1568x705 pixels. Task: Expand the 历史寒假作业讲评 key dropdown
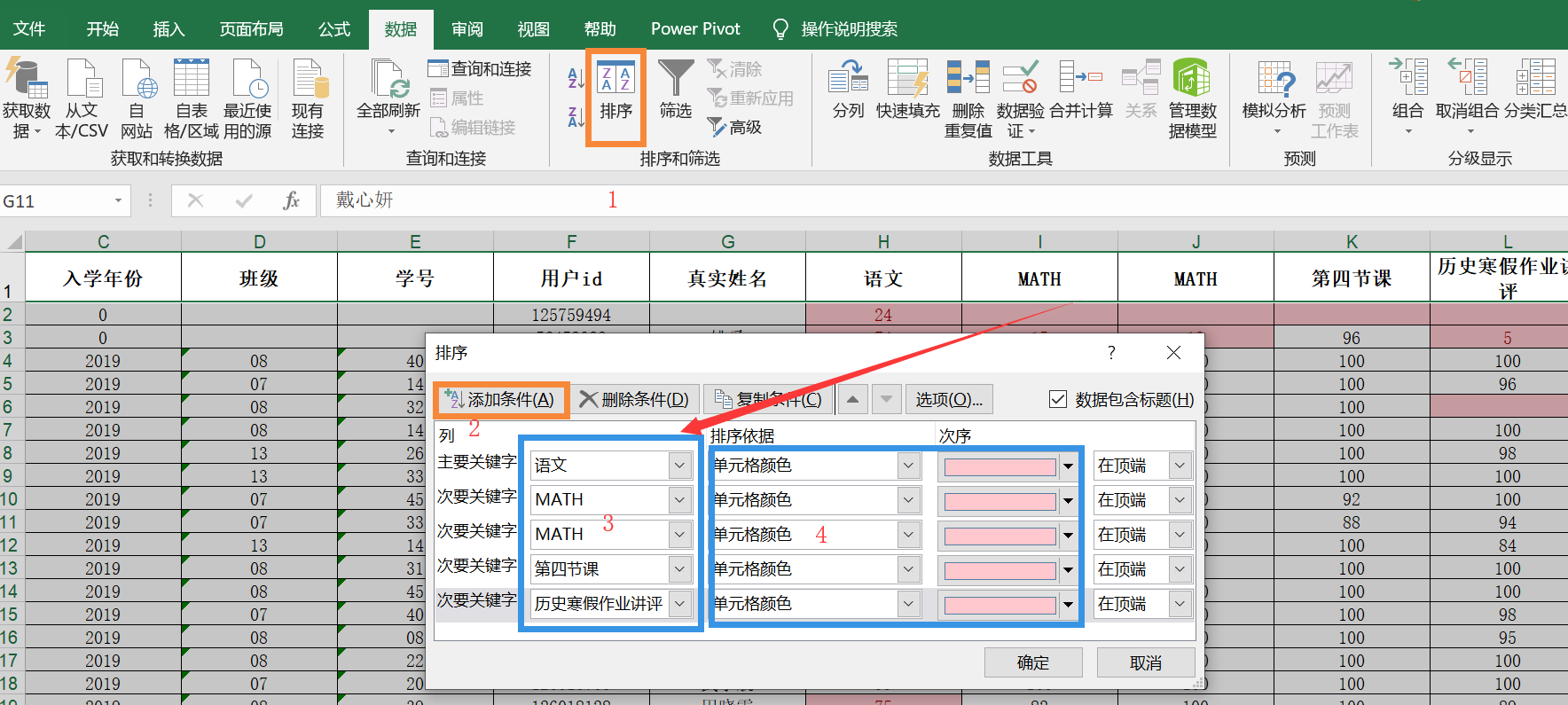coord(680,603)
